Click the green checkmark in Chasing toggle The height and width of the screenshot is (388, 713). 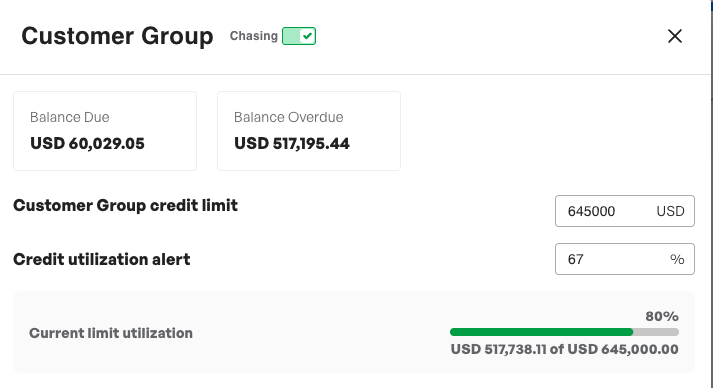[308, 36]
